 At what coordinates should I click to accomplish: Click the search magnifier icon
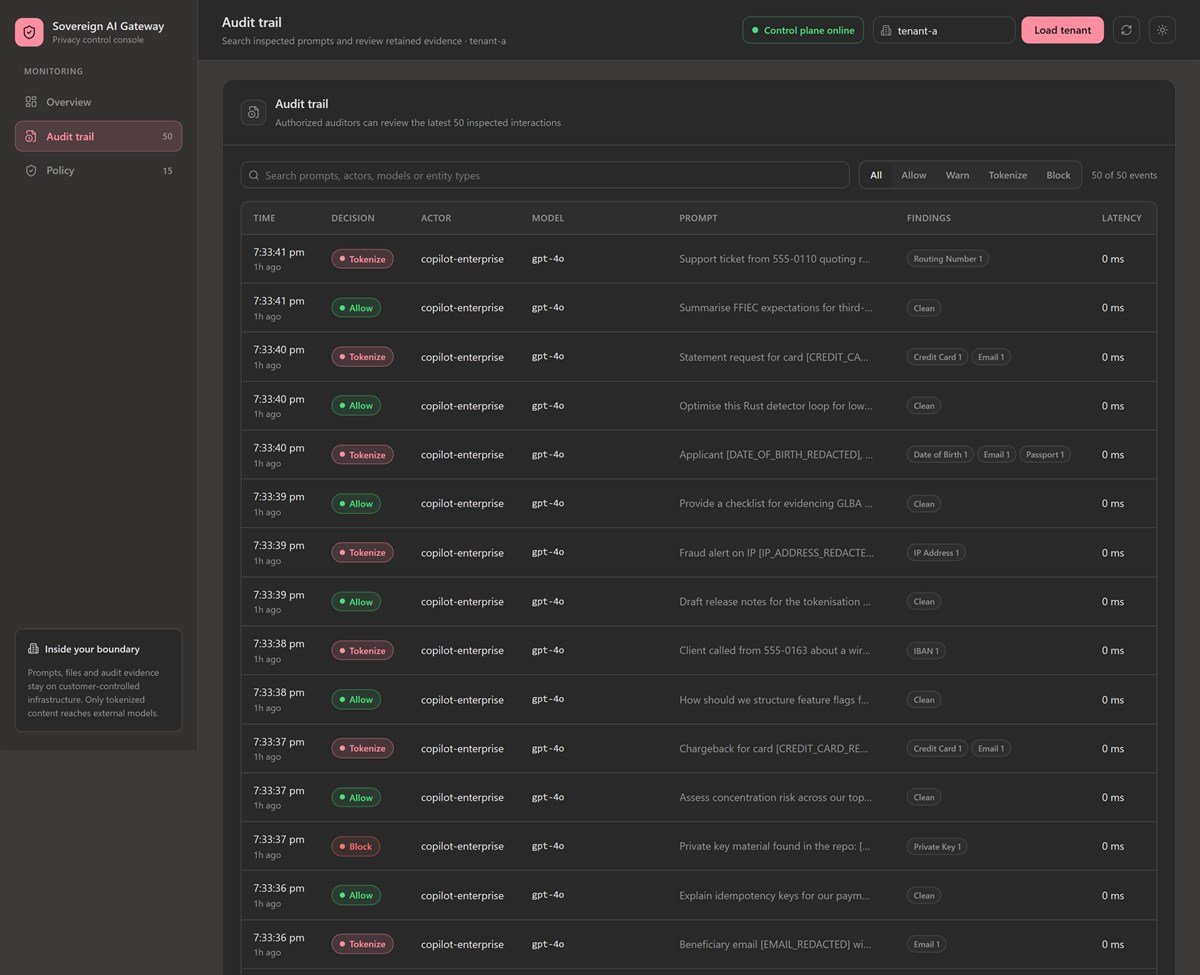pyautogui.click(x=254, y=175)
